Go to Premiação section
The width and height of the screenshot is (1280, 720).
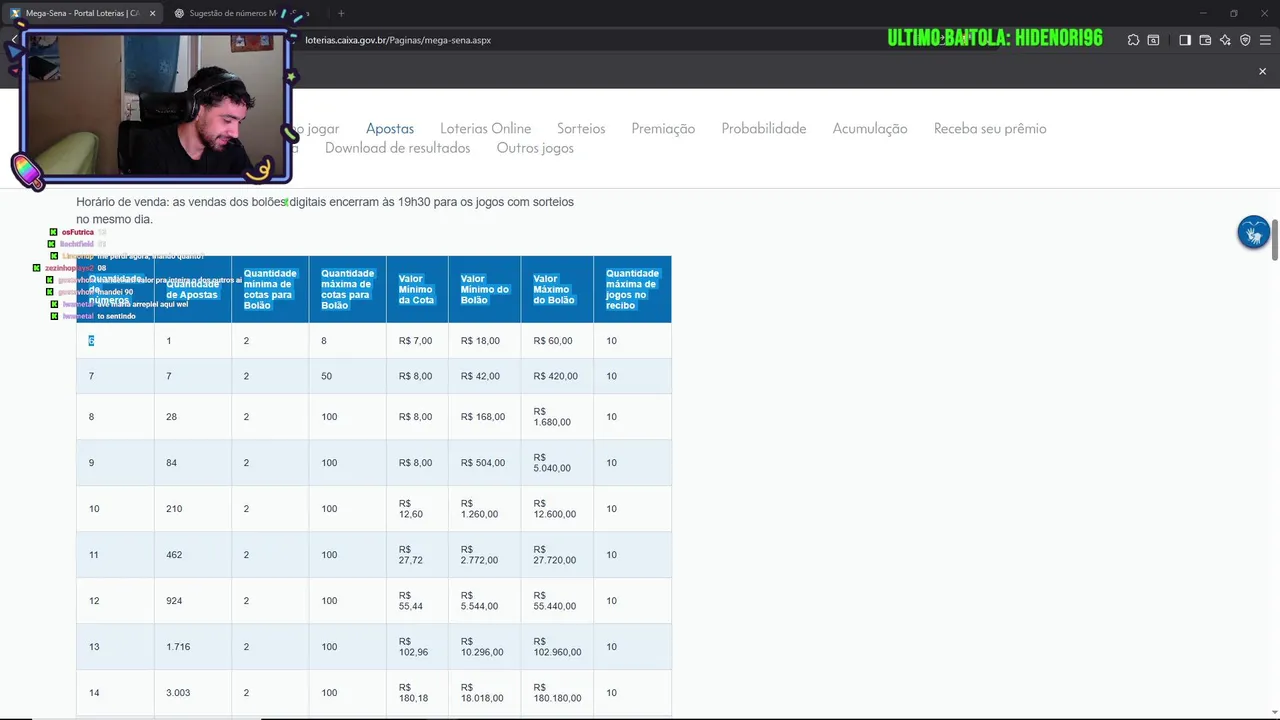[663, 128]
